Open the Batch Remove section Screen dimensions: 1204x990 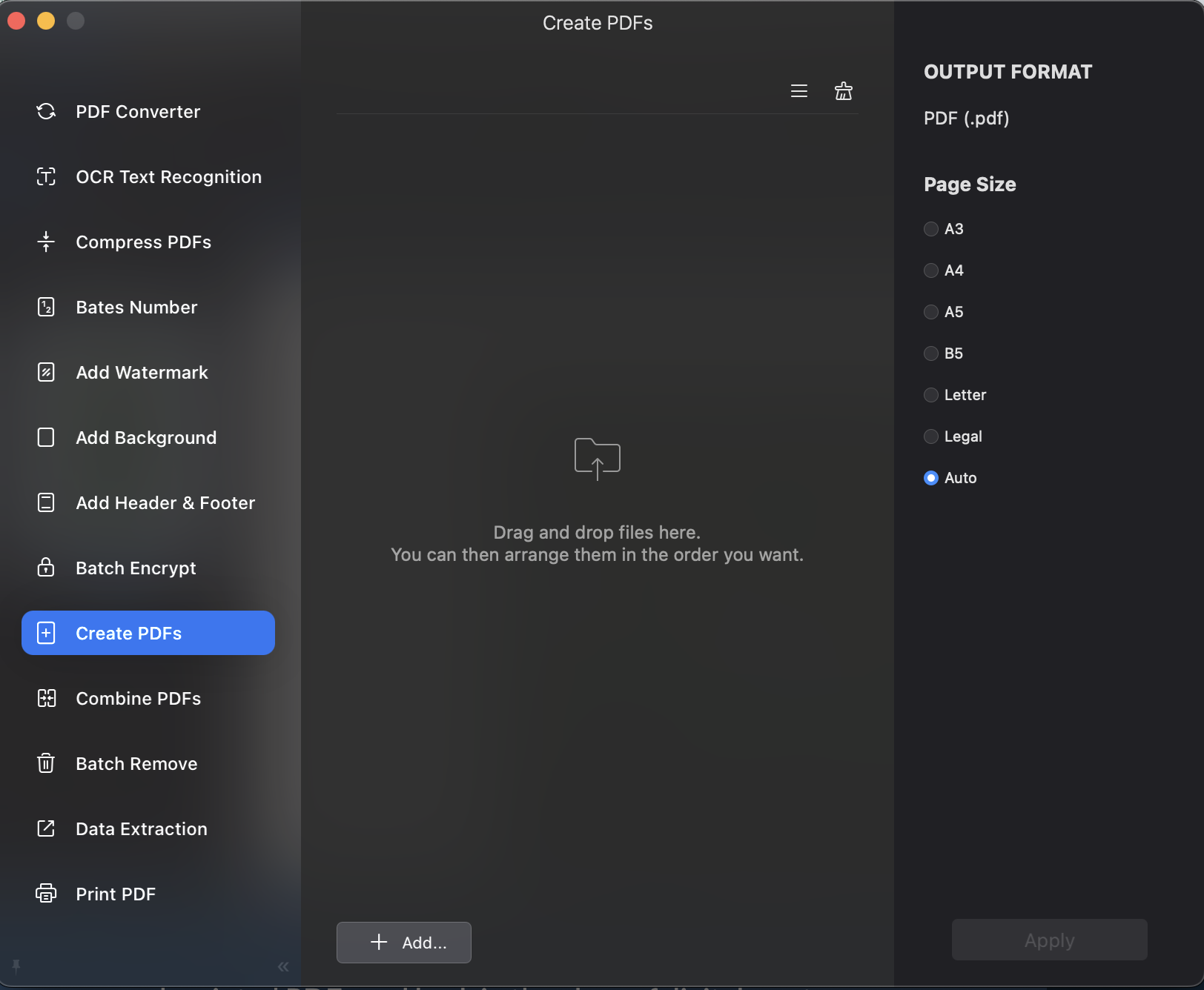(136, 763)
